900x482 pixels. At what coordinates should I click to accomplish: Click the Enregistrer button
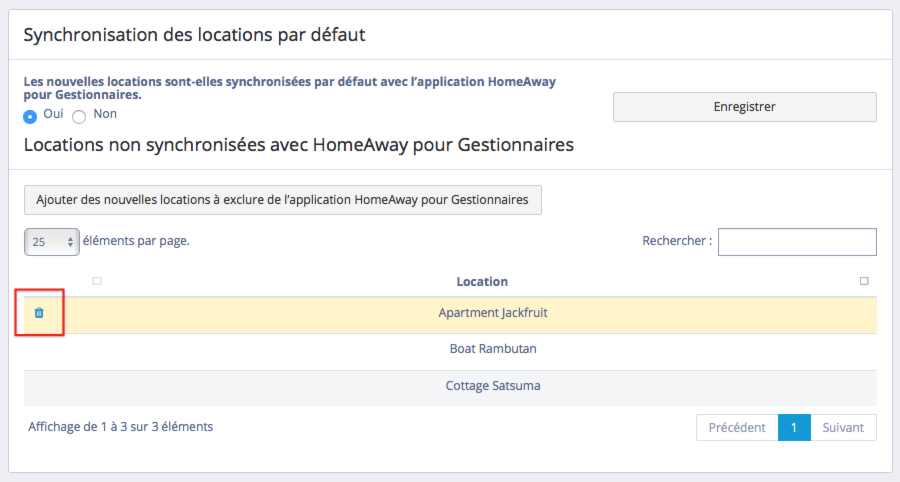(x=744, y=107)
